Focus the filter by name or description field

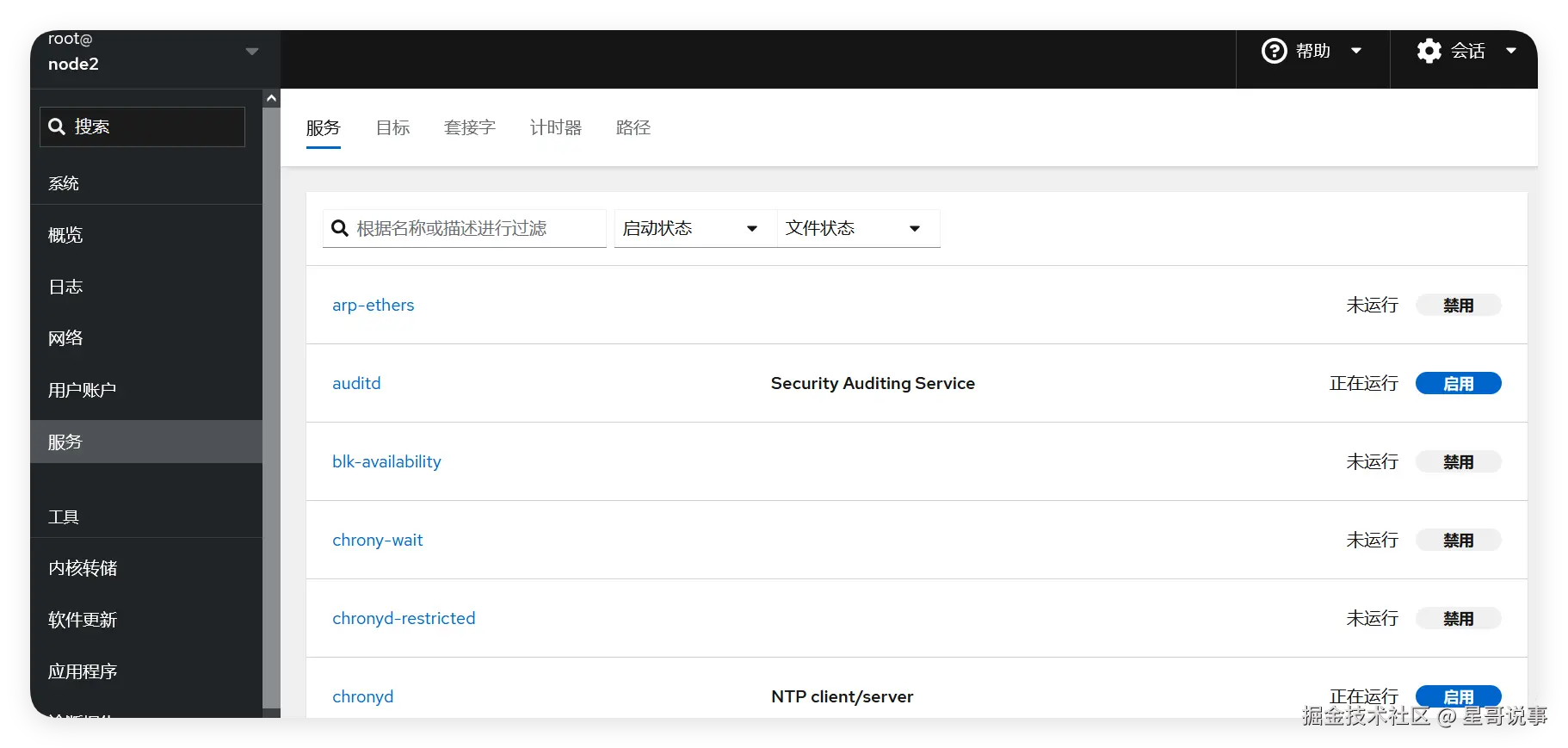point(465,228)
